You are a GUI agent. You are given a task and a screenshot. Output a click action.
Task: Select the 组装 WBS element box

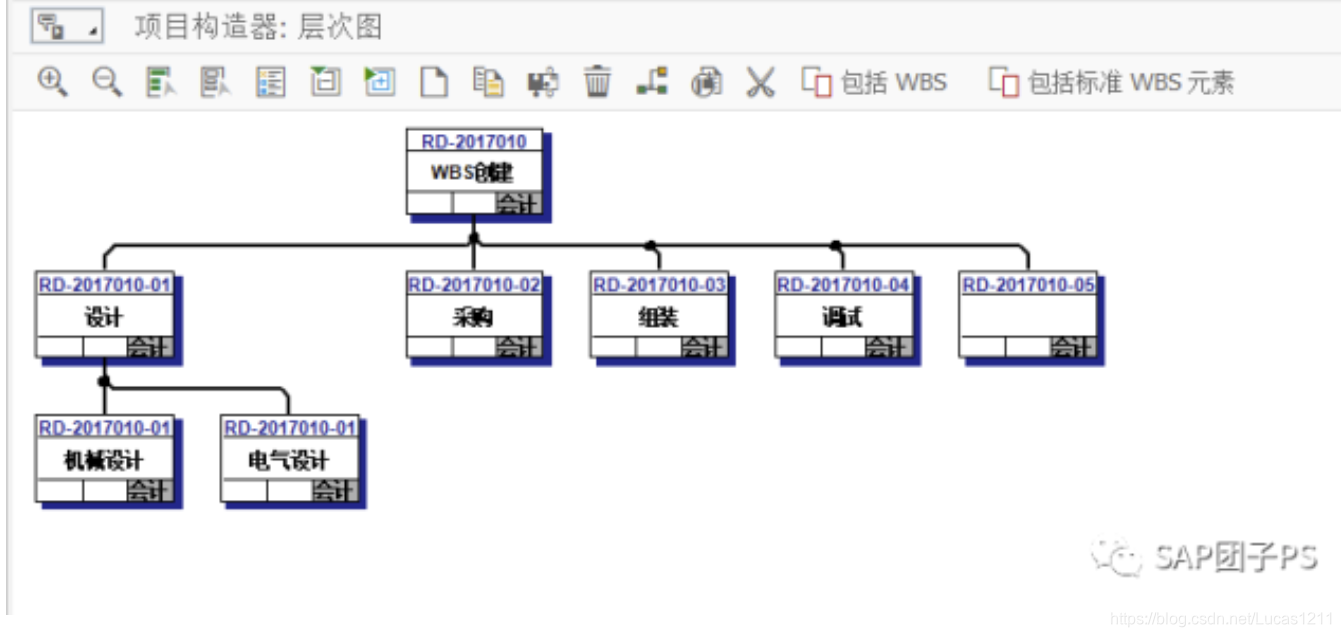[659, 315]
